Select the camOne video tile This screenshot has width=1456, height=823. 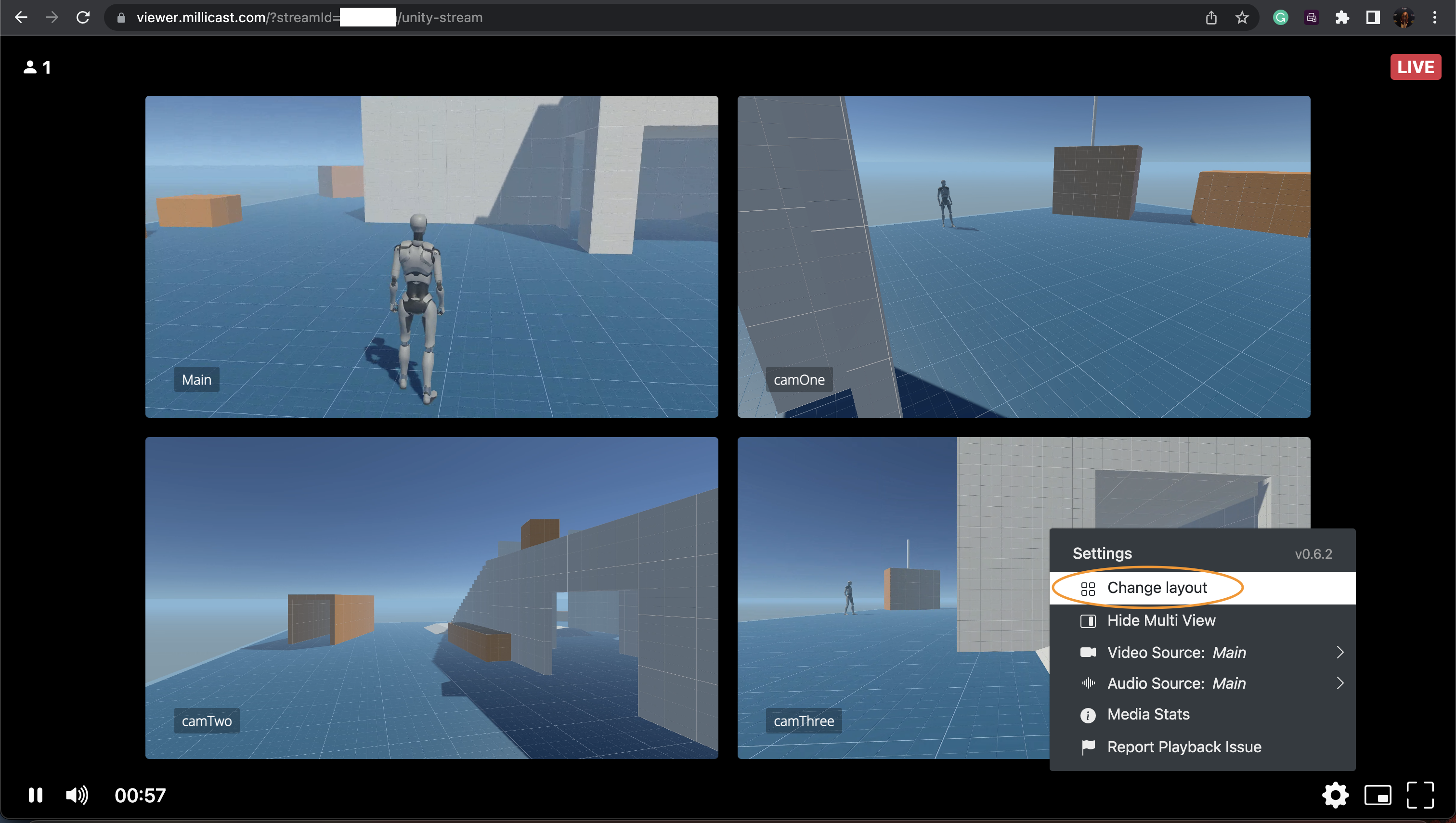(x=1024, y=257)
